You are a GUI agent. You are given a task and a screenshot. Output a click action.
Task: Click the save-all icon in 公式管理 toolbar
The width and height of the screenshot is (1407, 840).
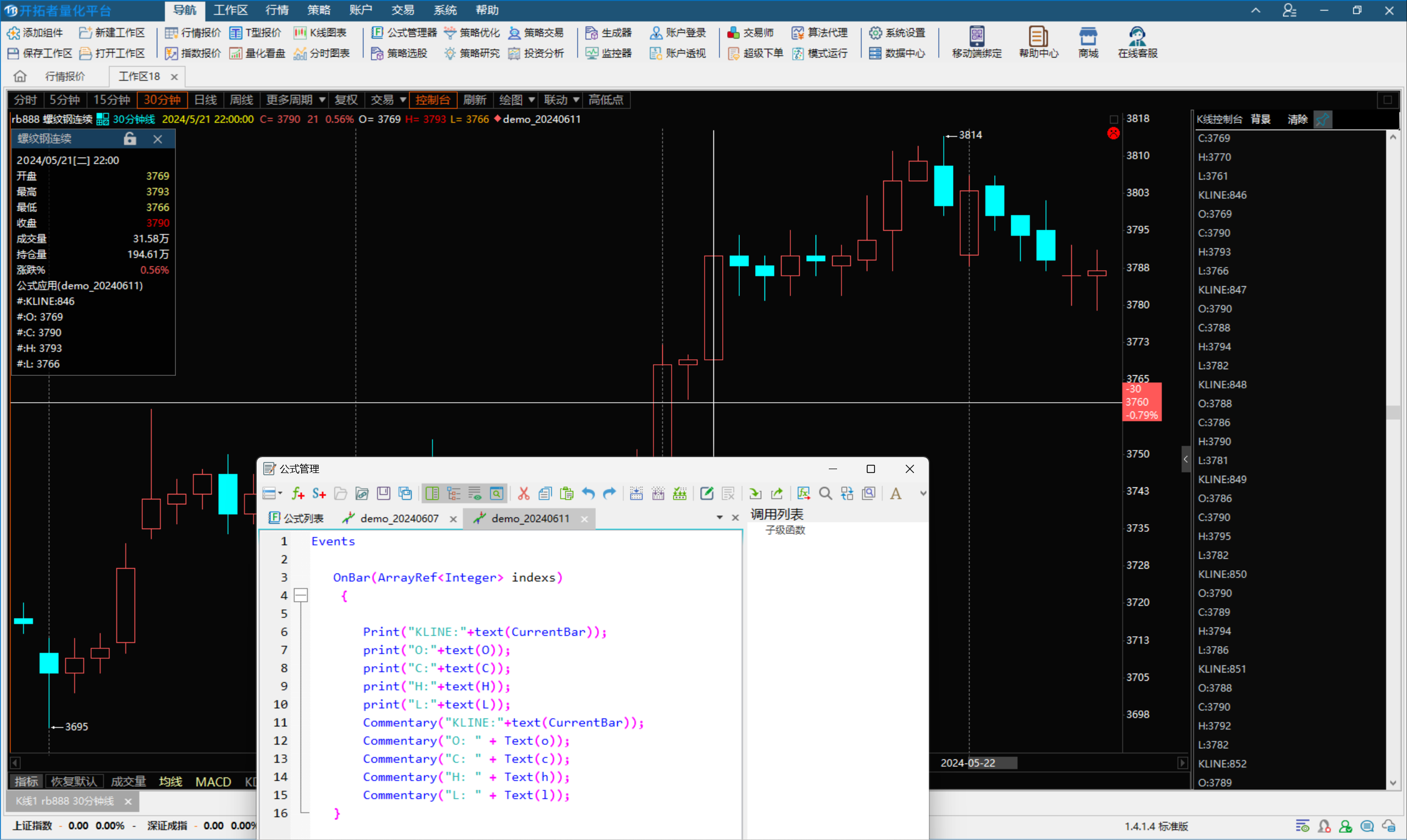tap(406, 493)
